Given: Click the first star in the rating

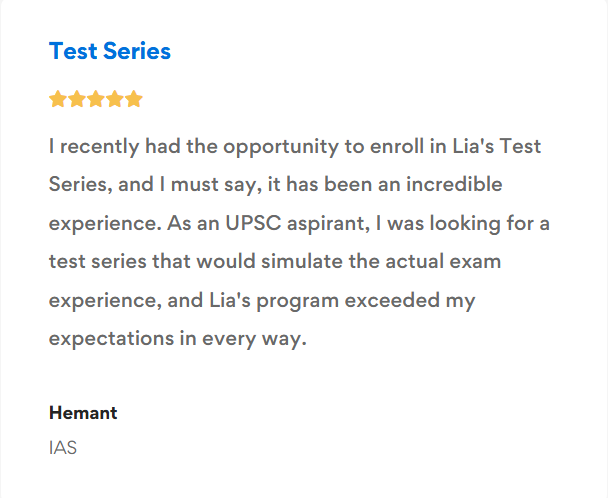Looking at the screenshot, I should (57, 99).
